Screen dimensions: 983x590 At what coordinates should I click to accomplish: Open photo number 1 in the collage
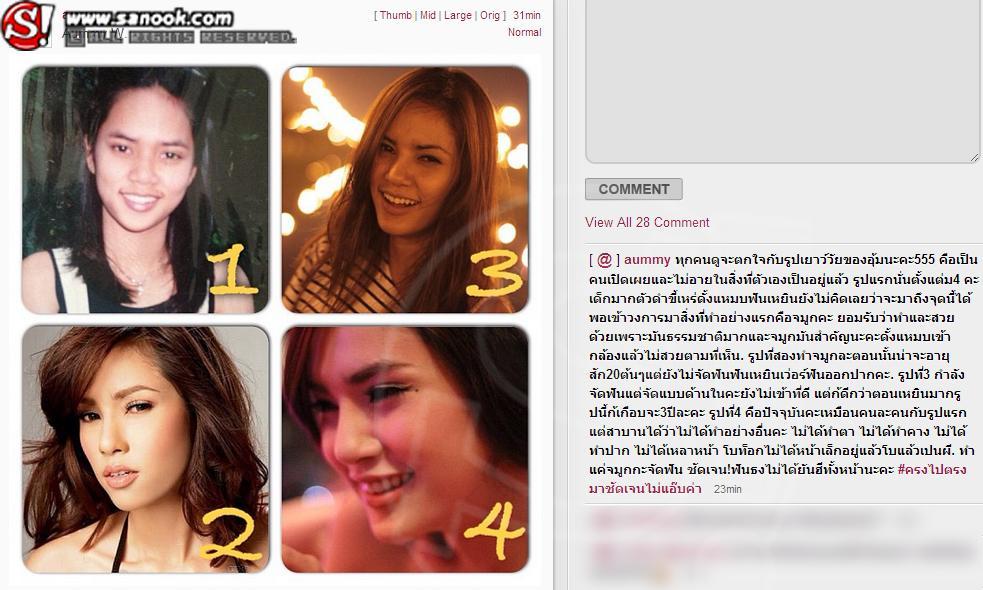pyautogui.click(x=145, y=189)
